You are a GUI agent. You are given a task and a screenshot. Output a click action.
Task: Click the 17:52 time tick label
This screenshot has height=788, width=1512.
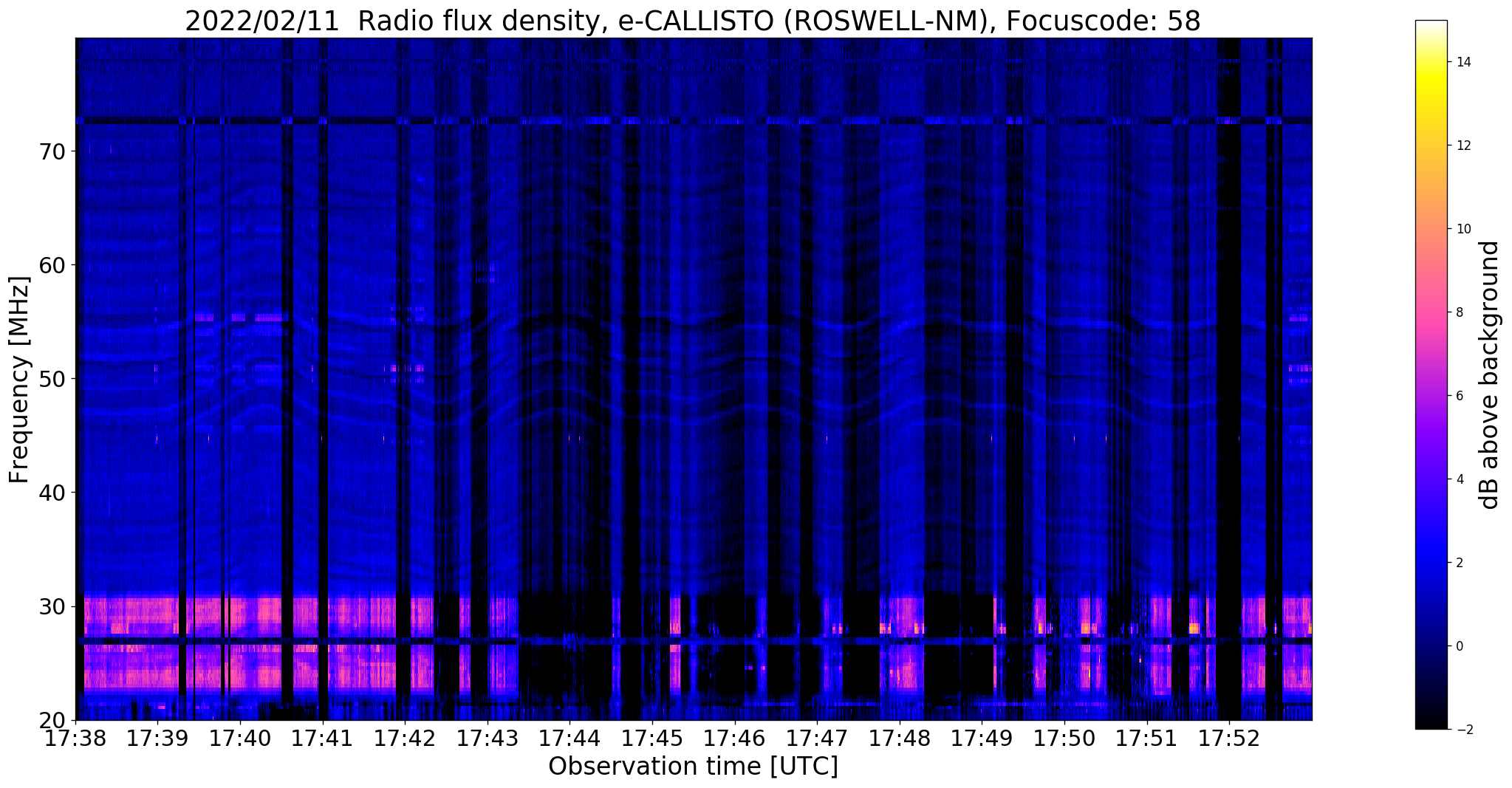tap(1229, 739)
